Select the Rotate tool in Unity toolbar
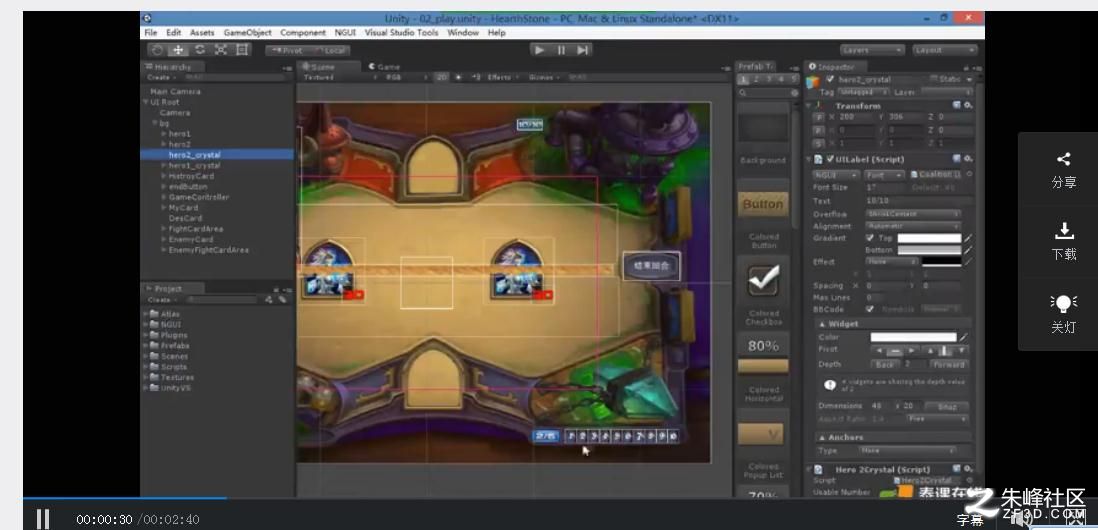 (x=200, y=50)
